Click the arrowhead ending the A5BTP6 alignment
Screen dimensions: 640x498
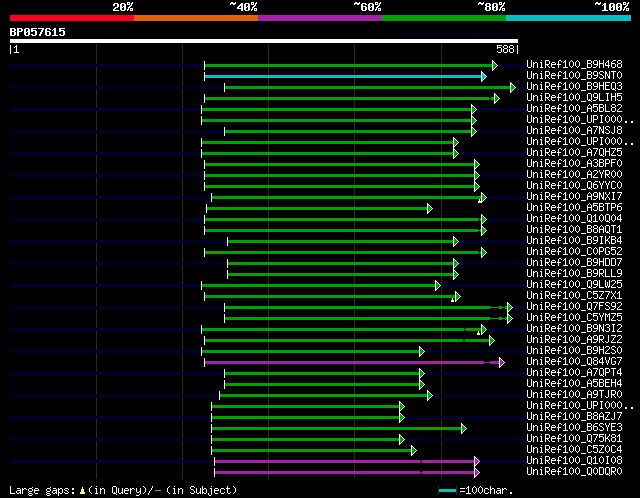[x=430, y=209]
